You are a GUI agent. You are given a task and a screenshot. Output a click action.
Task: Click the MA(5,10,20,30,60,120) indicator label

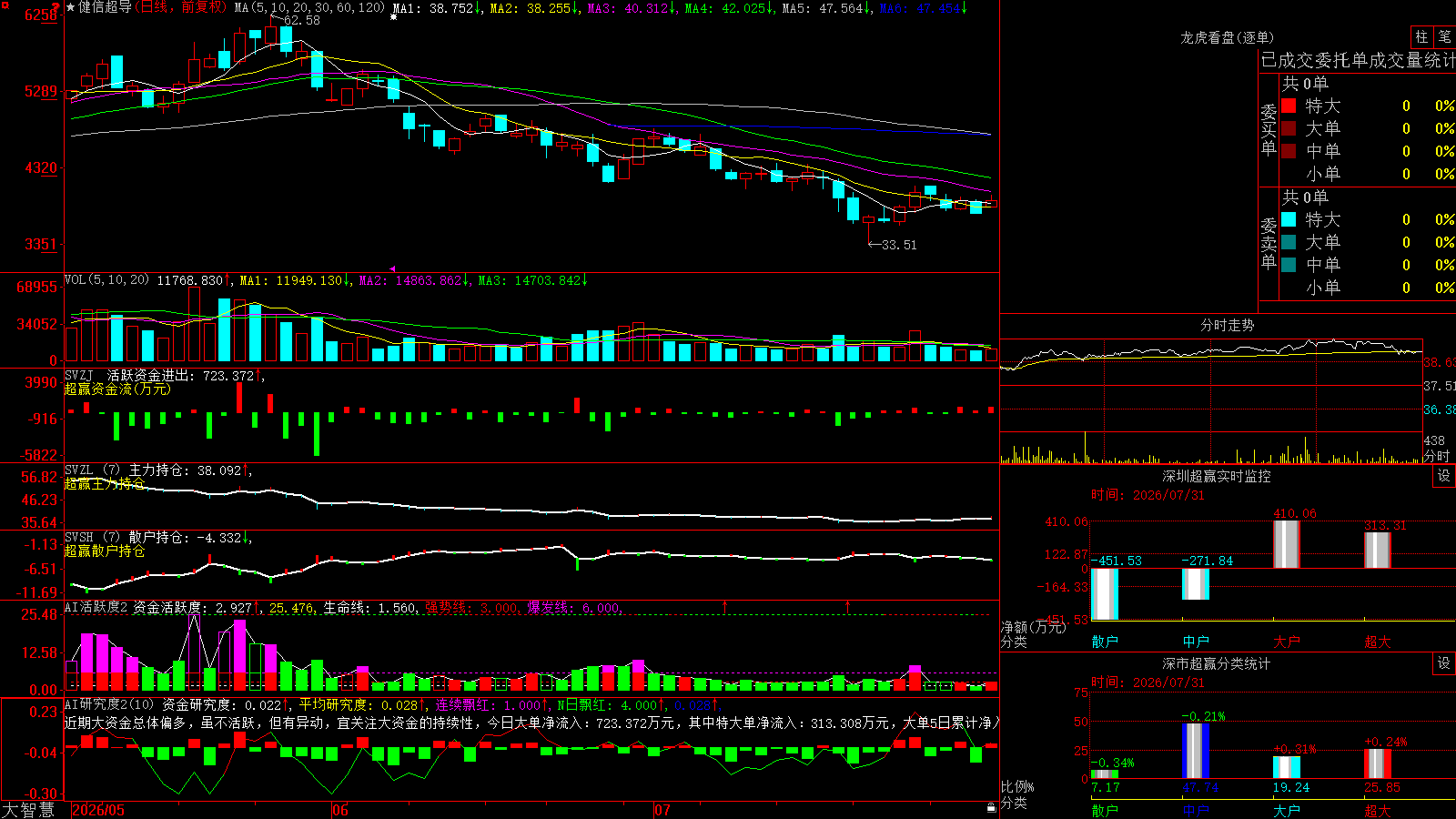pyautogui.click(x=309, y=7)
